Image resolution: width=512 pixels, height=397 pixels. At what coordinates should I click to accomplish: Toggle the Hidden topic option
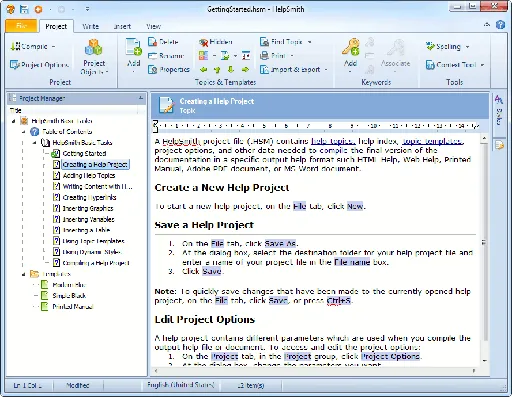pyautogui.click(x=215, y=42)
